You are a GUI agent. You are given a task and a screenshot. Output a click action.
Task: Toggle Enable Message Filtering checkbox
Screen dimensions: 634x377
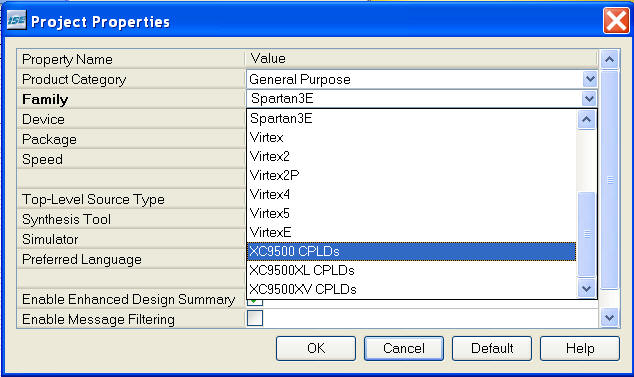tap(255, 318)
